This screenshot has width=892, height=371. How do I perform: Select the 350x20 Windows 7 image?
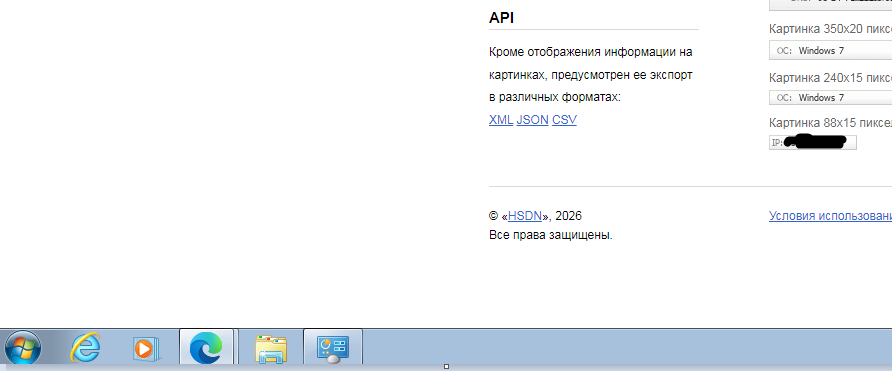(x=831, y=51)
